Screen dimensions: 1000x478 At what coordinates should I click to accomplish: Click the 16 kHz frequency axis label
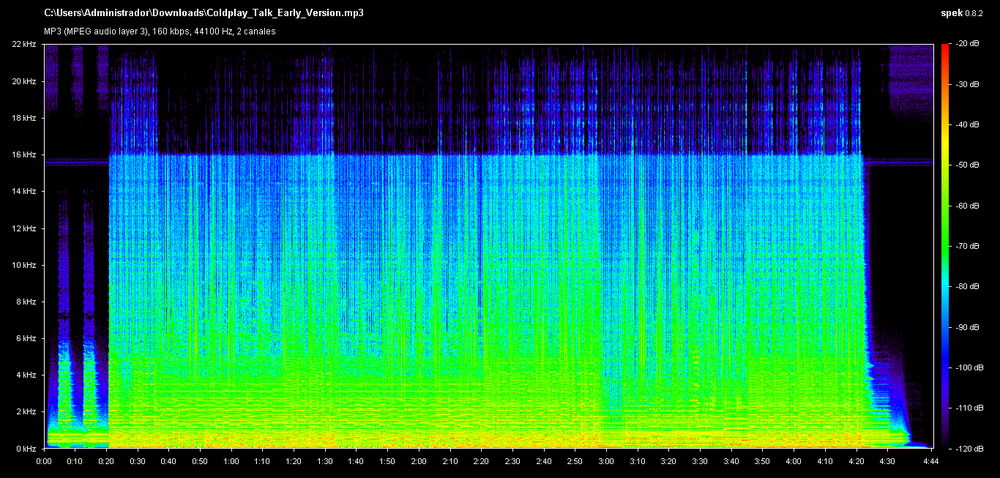(24, 154)
